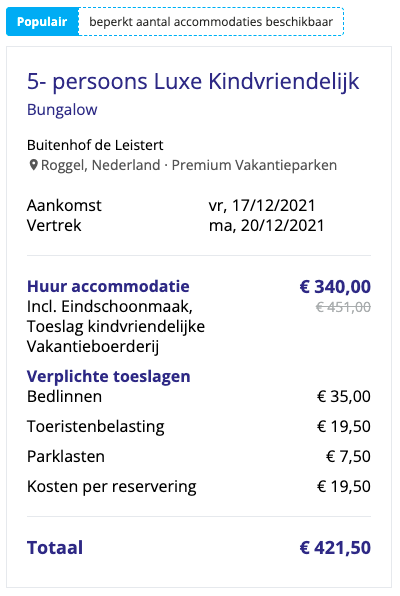Viewport: 400px width, 596px height.
Task: Click the Toeristenbelasting amount € 19,50
Action: [344, 427]
